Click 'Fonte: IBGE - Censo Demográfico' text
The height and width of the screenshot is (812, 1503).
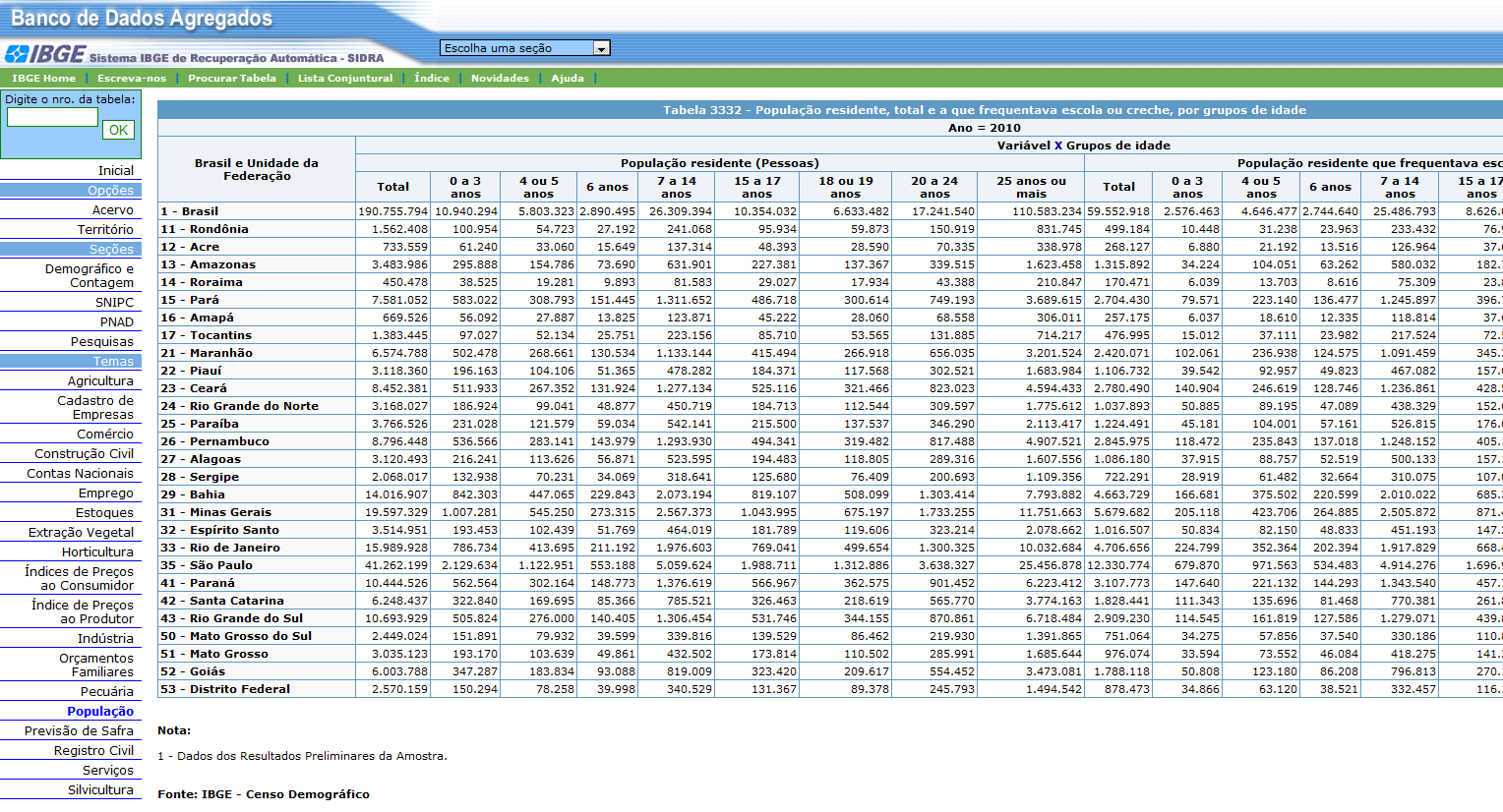pos(264,793)
